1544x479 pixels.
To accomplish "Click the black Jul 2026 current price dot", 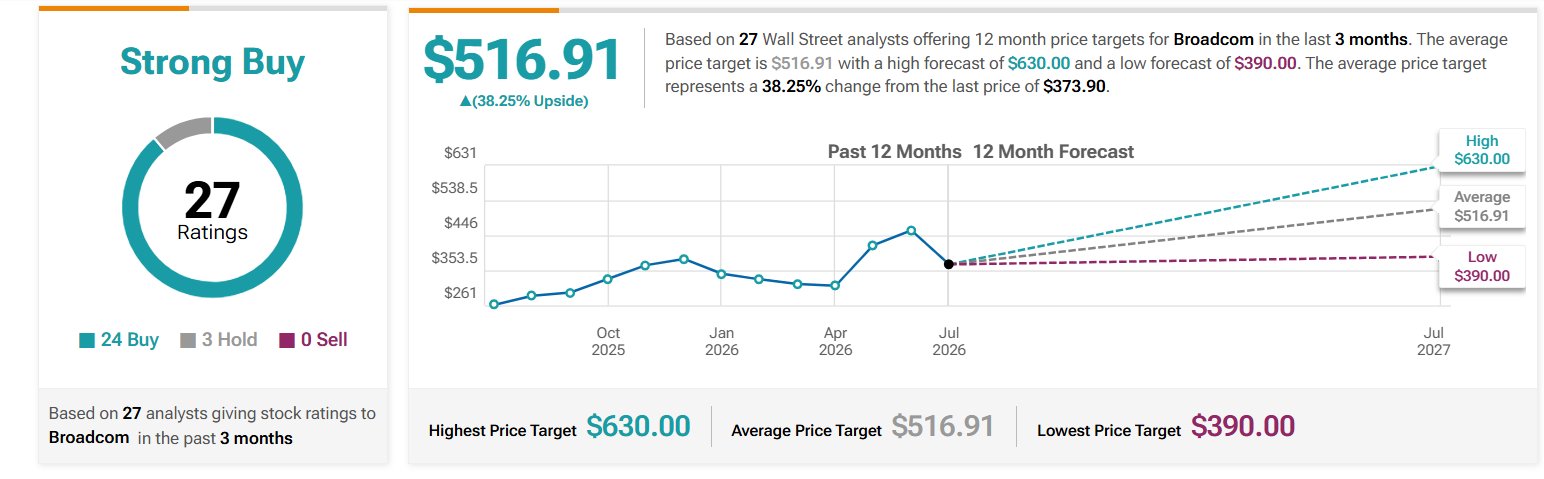I will (949, 264).
